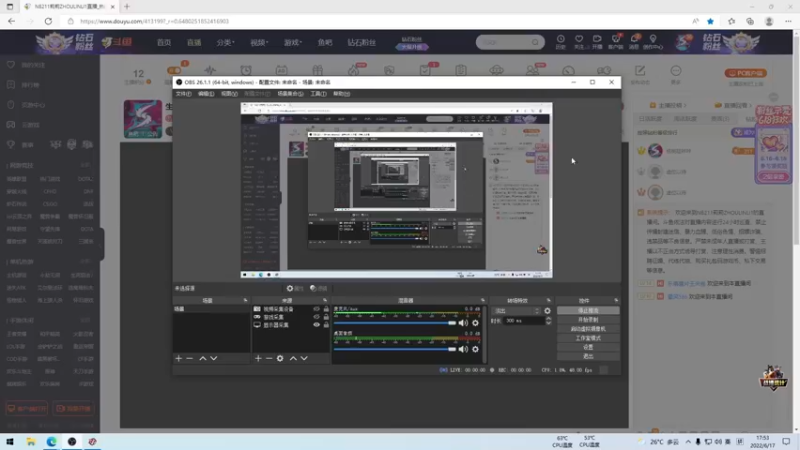The width and height of the screenshot is (800, 450).
Task: Click 停止推流 stop streaming button
Action: pyautogui.click(x=588, y=311)
